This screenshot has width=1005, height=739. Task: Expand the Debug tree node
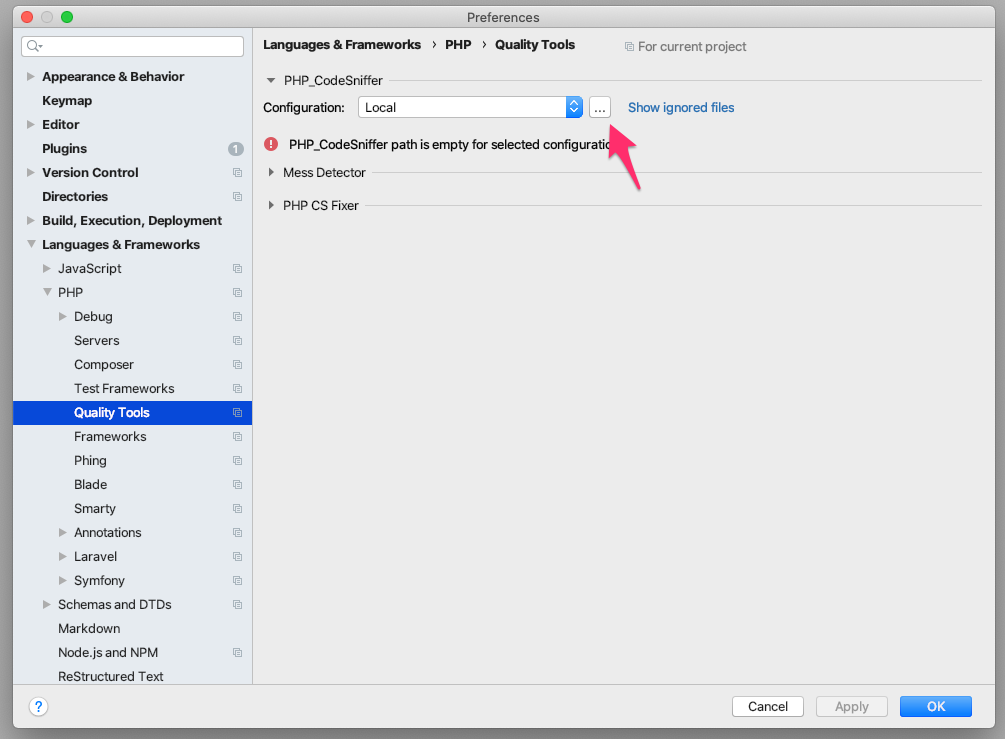[x=63, y=317]
